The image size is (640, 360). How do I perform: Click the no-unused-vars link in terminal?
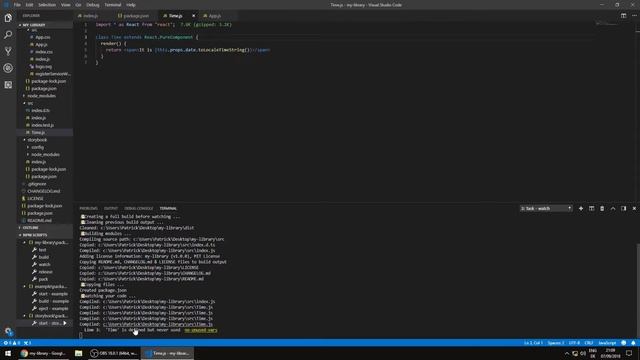[201, 330]
